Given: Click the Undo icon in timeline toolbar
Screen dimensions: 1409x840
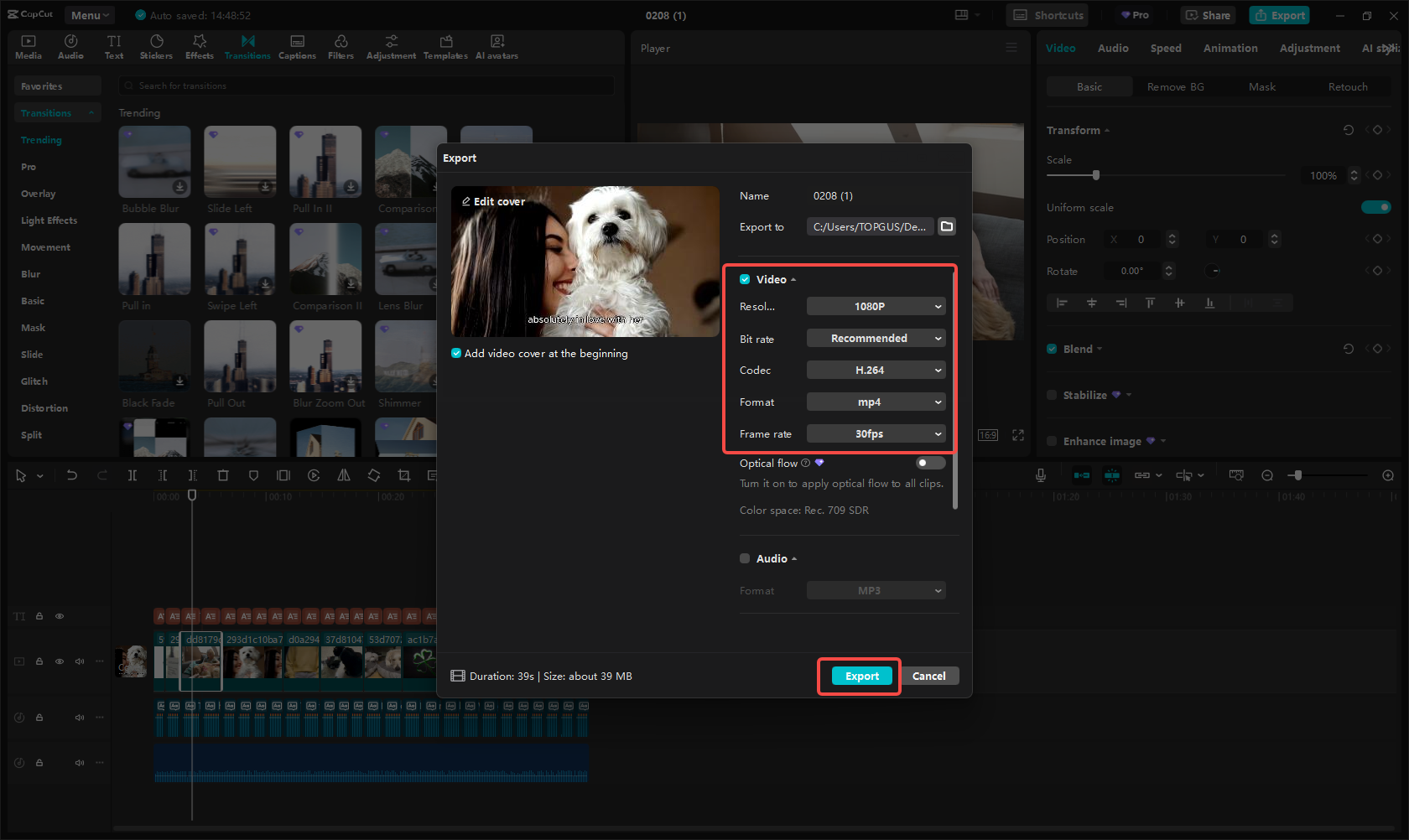Looking at the screenshot, I should 72,474.
